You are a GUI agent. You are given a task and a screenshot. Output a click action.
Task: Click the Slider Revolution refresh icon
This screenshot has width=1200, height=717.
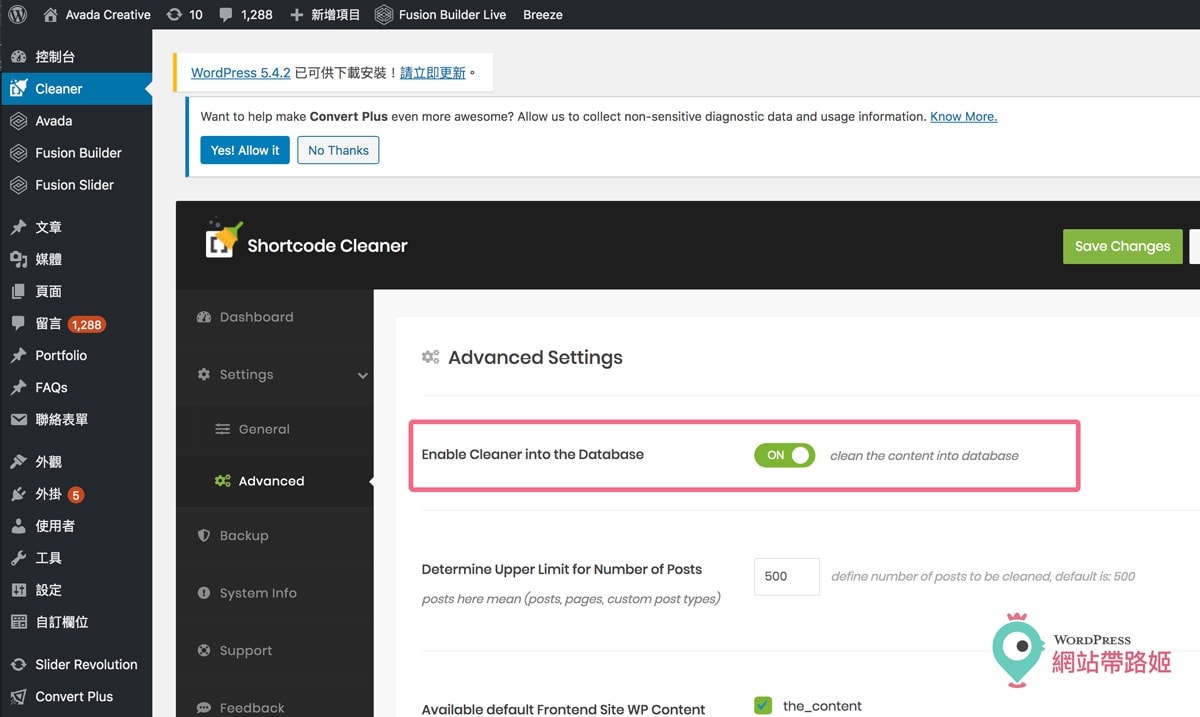[x=18, y=665]
